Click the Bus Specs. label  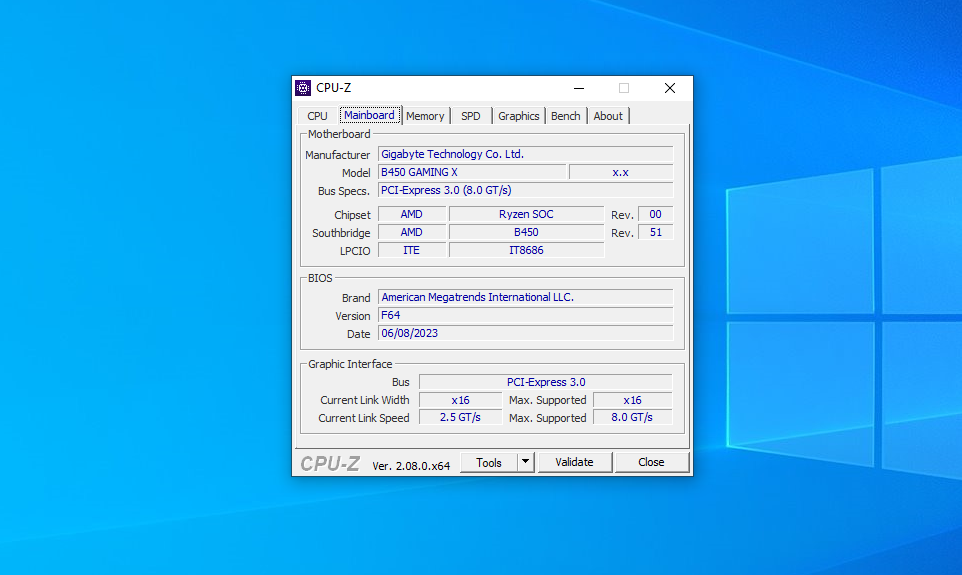tap(344, 191)
